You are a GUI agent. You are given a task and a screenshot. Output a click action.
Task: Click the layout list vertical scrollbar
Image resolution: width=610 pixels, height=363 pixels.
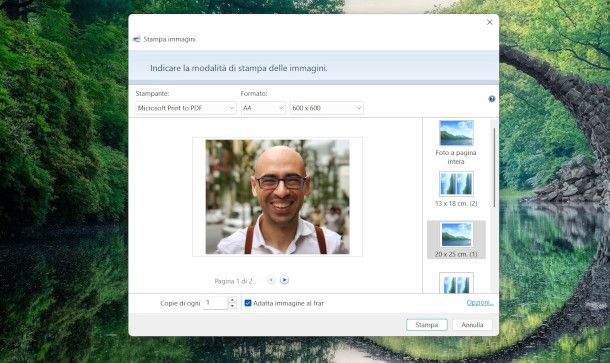tap(494, 167)
